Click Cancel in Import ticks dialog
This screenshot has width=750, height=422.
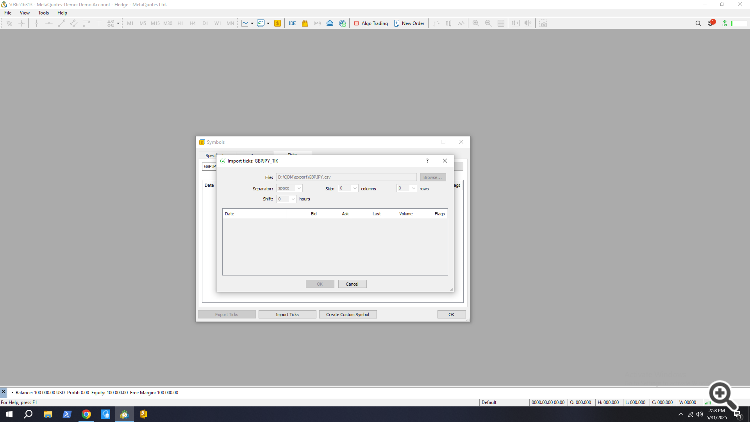(352, 284)
